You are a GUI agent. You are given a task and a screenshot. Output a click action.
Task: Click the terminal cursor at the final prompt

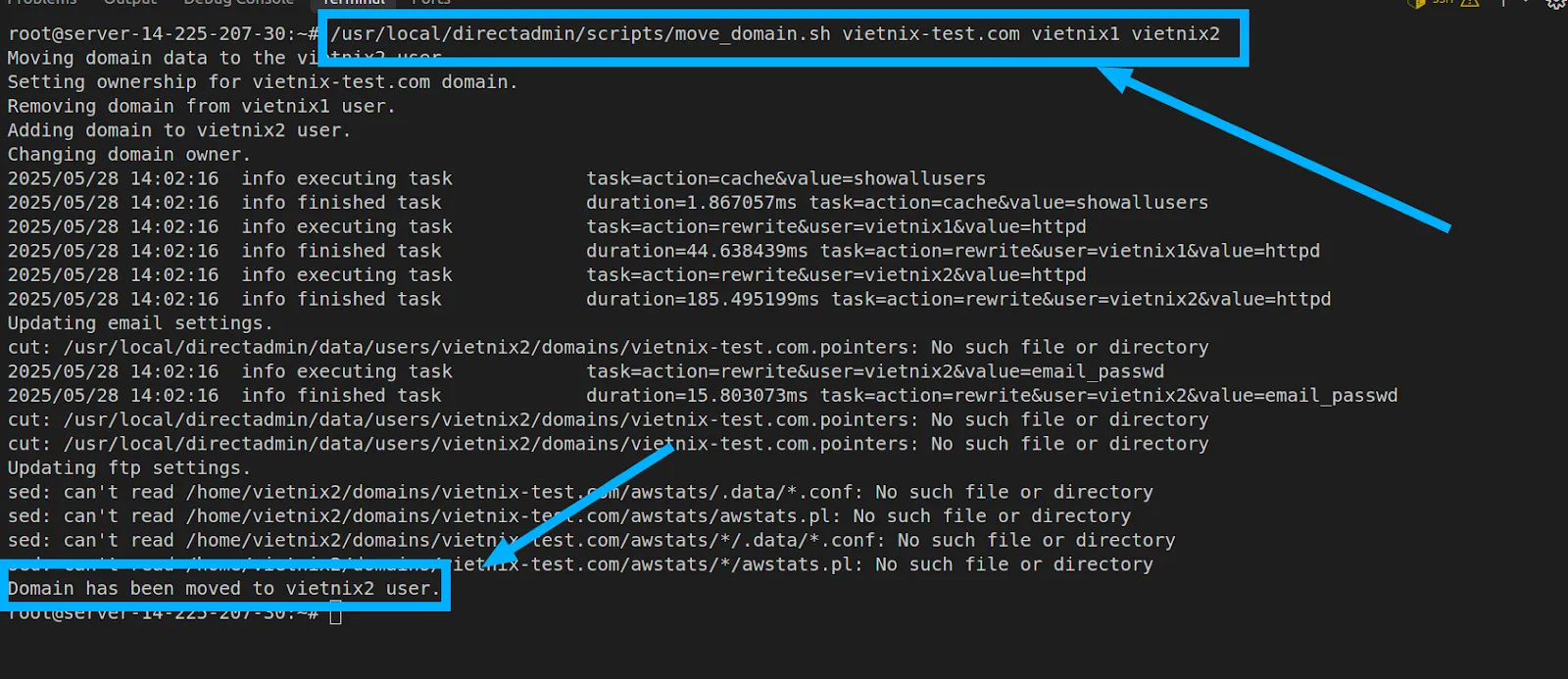tap(336, 614)
